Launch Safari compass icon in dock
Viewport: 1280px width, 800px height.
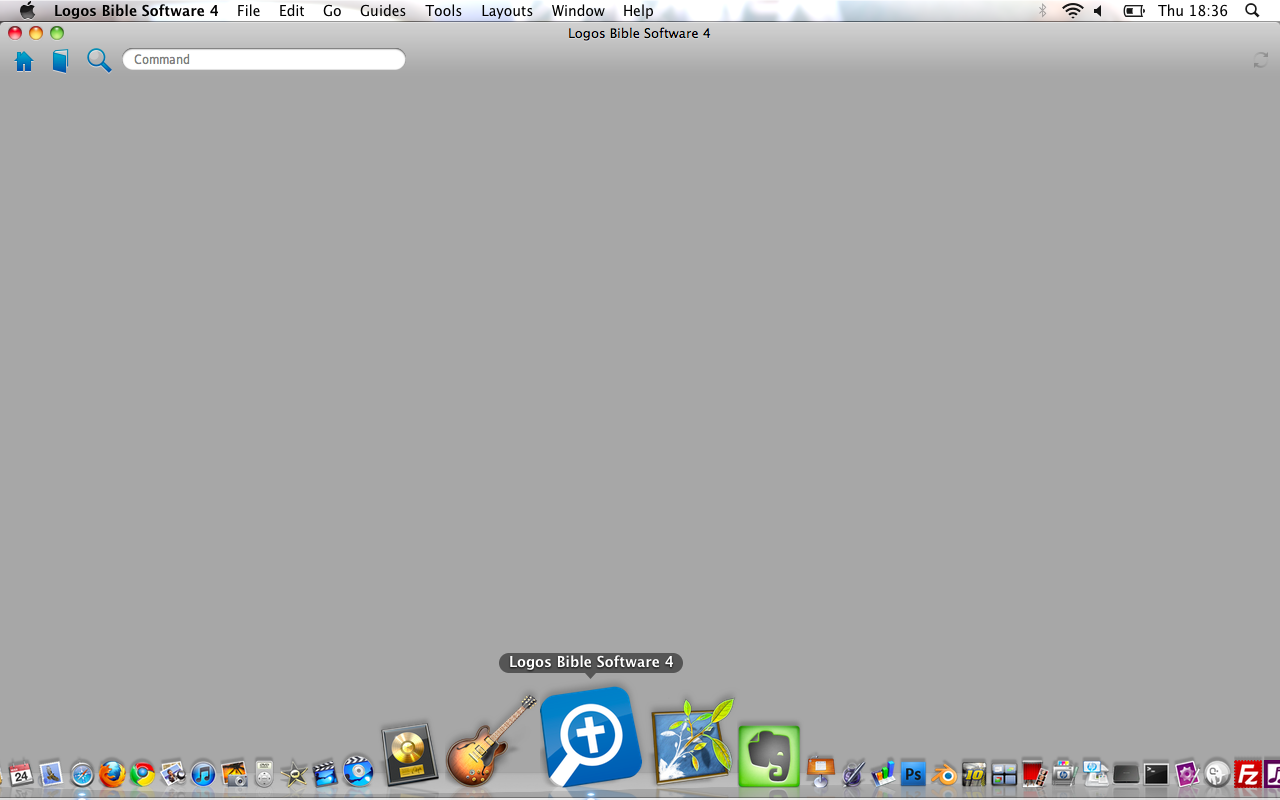tap(82, 773)
